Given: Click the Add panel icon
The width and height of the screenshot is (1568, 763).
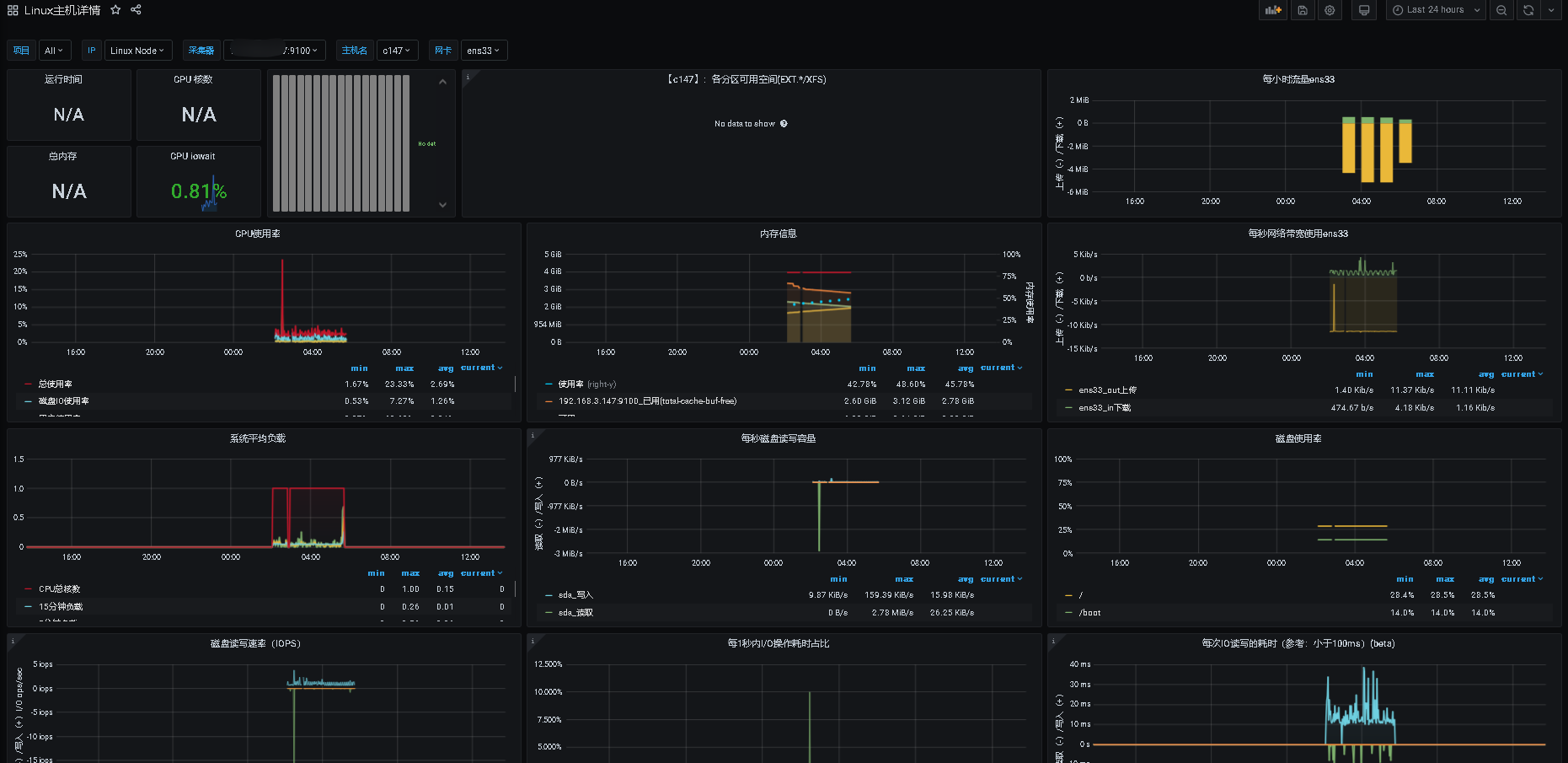Looking at the screenshot, I should coord(1272,10).
